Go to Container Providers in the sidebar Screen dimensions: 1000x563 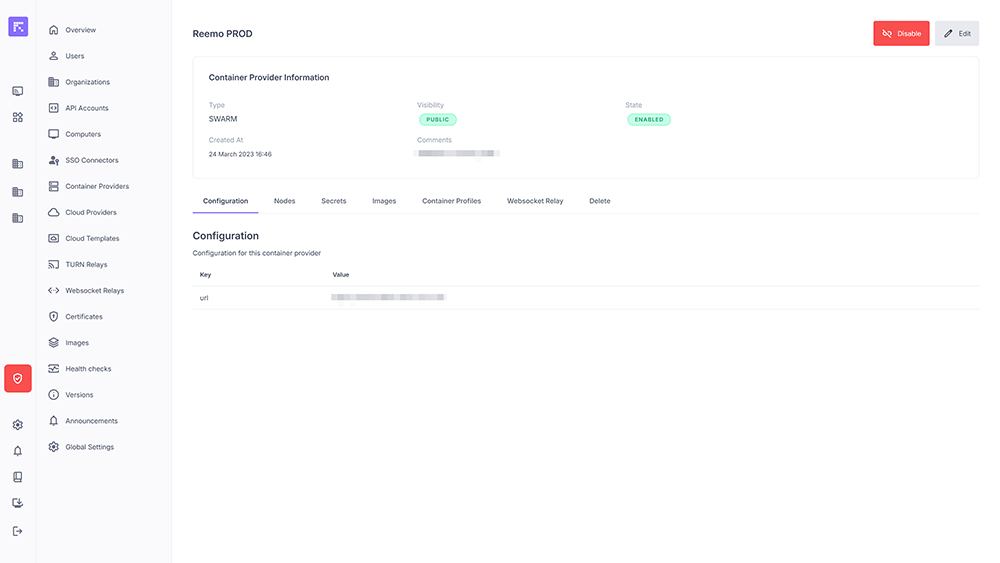(x=96, y=186)
